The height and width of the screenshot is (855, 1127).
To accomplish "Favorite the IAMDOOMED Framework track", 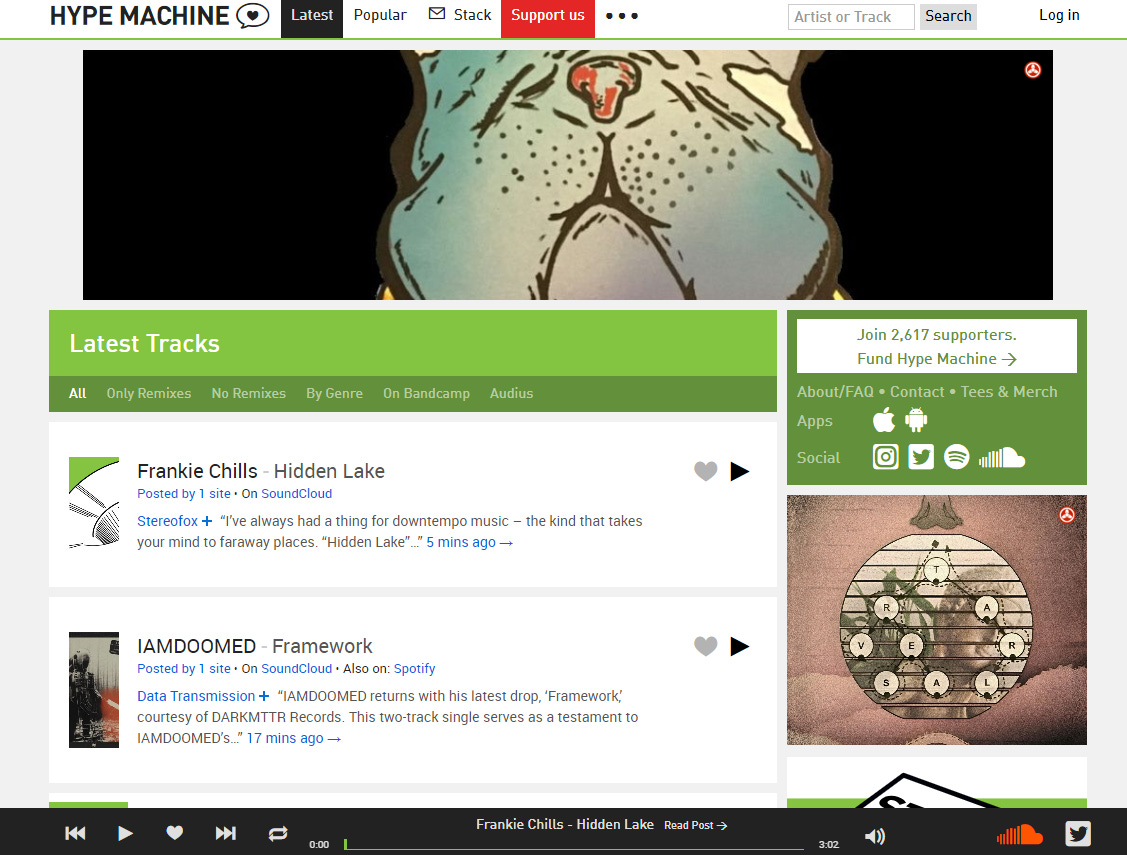I will pyautogui.click(x=706, y=647).
